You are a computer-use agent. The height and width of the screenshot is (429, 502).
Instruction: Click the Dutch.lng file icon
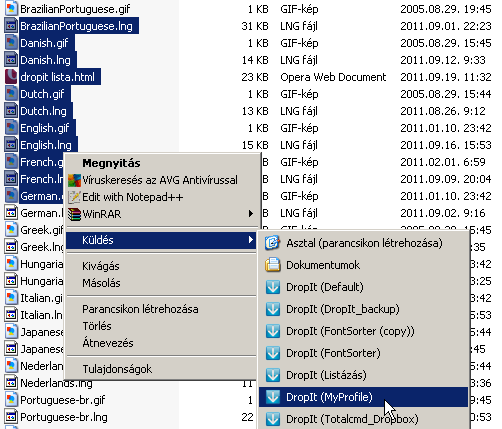11,111
